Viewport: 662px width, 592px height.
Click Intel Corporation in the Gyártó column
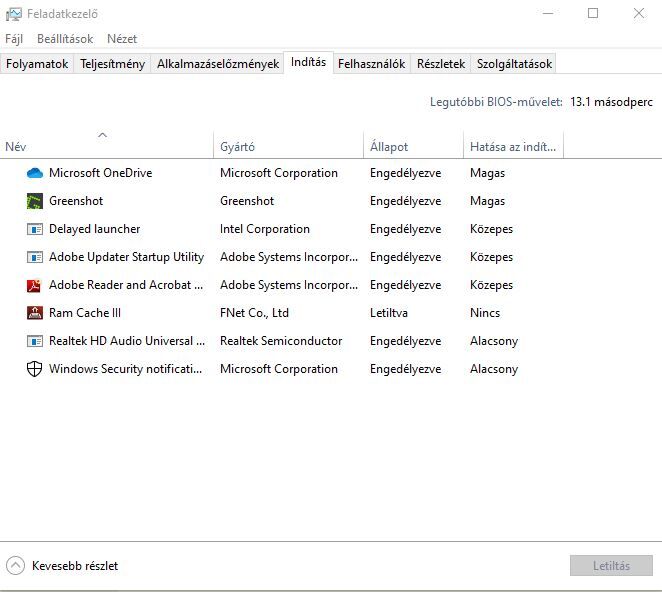coord(265,229)
